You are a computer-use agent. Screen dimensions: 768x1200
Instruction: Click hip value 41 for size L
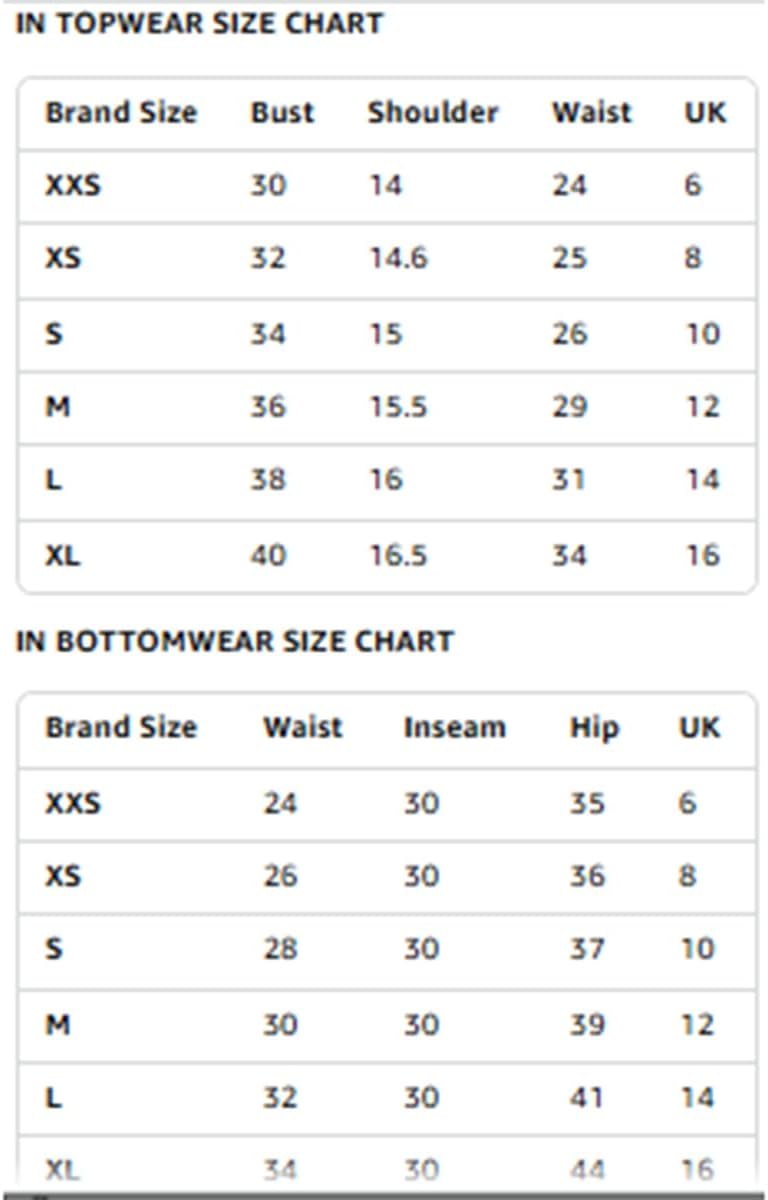[587, 1097]
